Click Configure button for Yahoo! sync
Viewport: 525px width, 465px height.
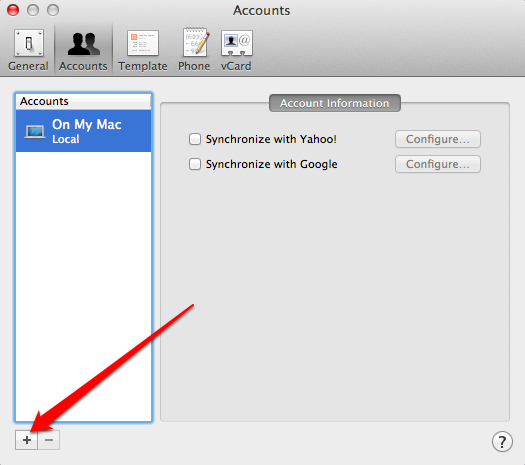tap(438, 139)
